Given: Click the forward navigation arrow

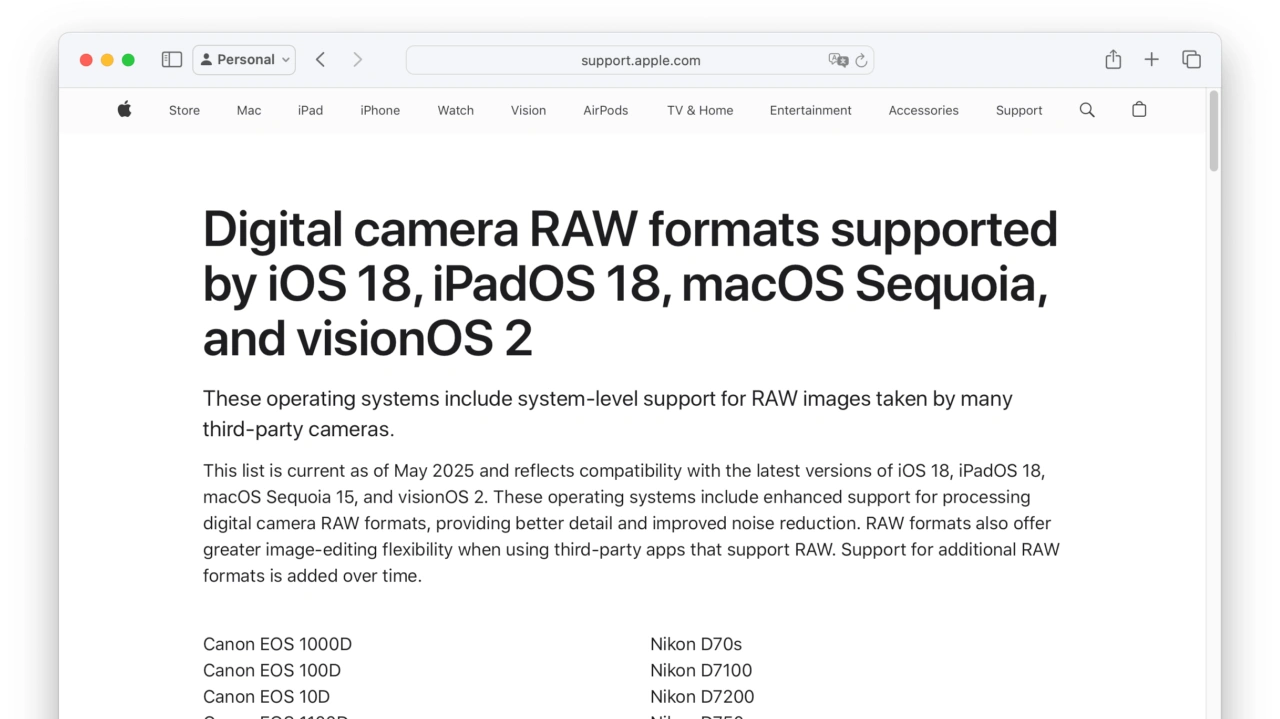Looking at the screenshot, I should coord(357,60).
